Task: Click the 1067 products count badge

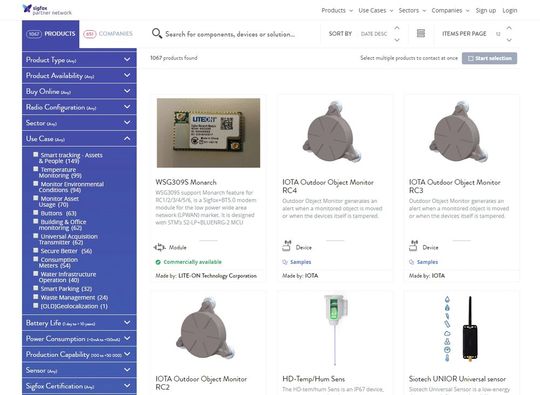Action: coord(34,34)
